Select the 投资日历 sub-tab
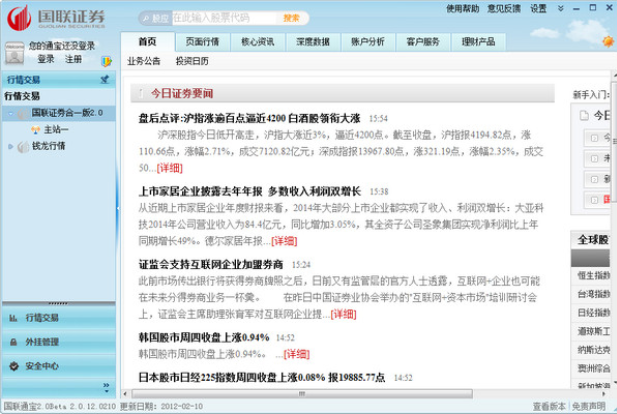This screenshot has width=617, height=414. click(x=192, y=61)
